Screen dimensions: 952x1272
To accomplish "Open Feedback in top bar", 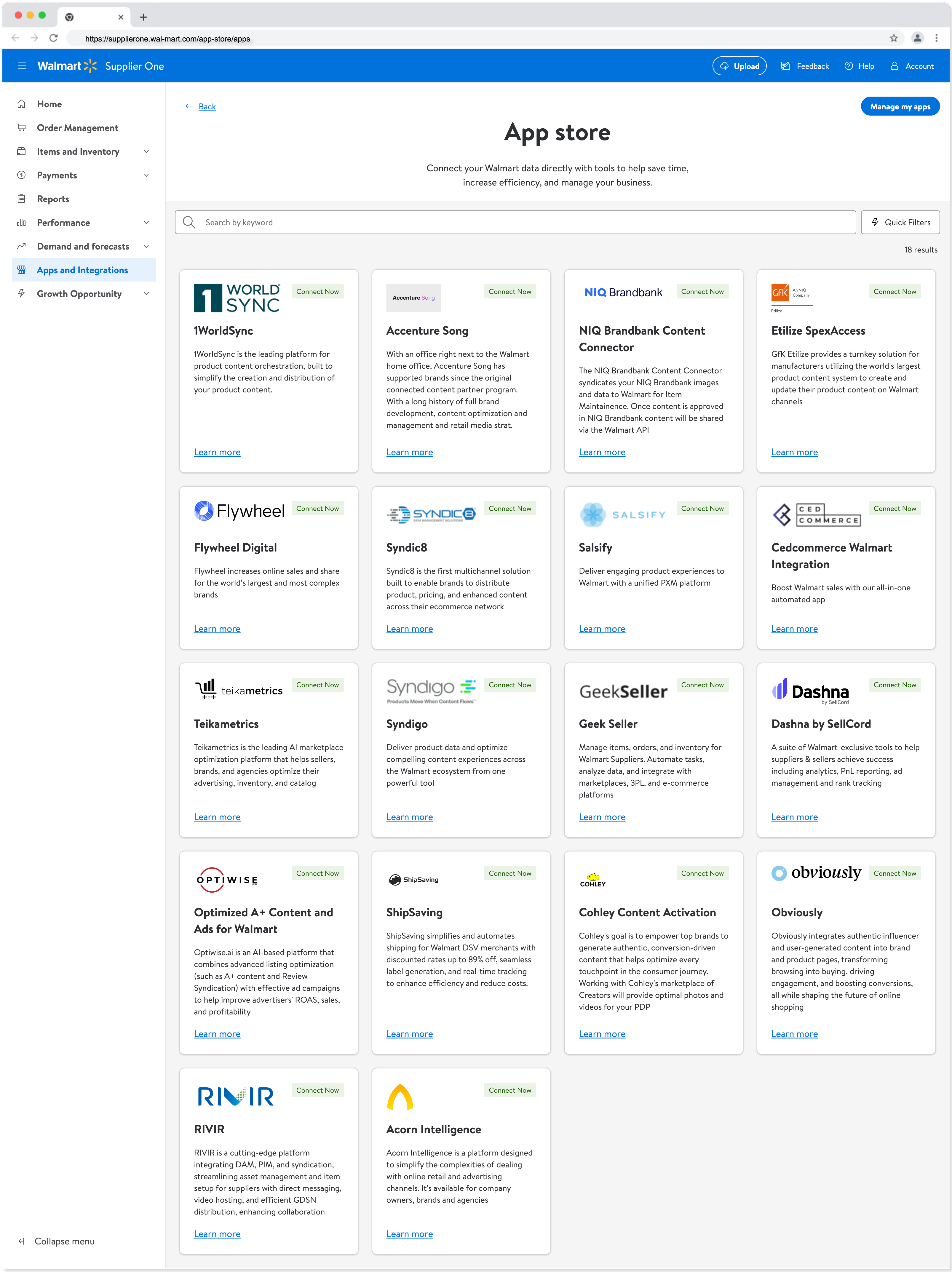I will coord(805,66).
